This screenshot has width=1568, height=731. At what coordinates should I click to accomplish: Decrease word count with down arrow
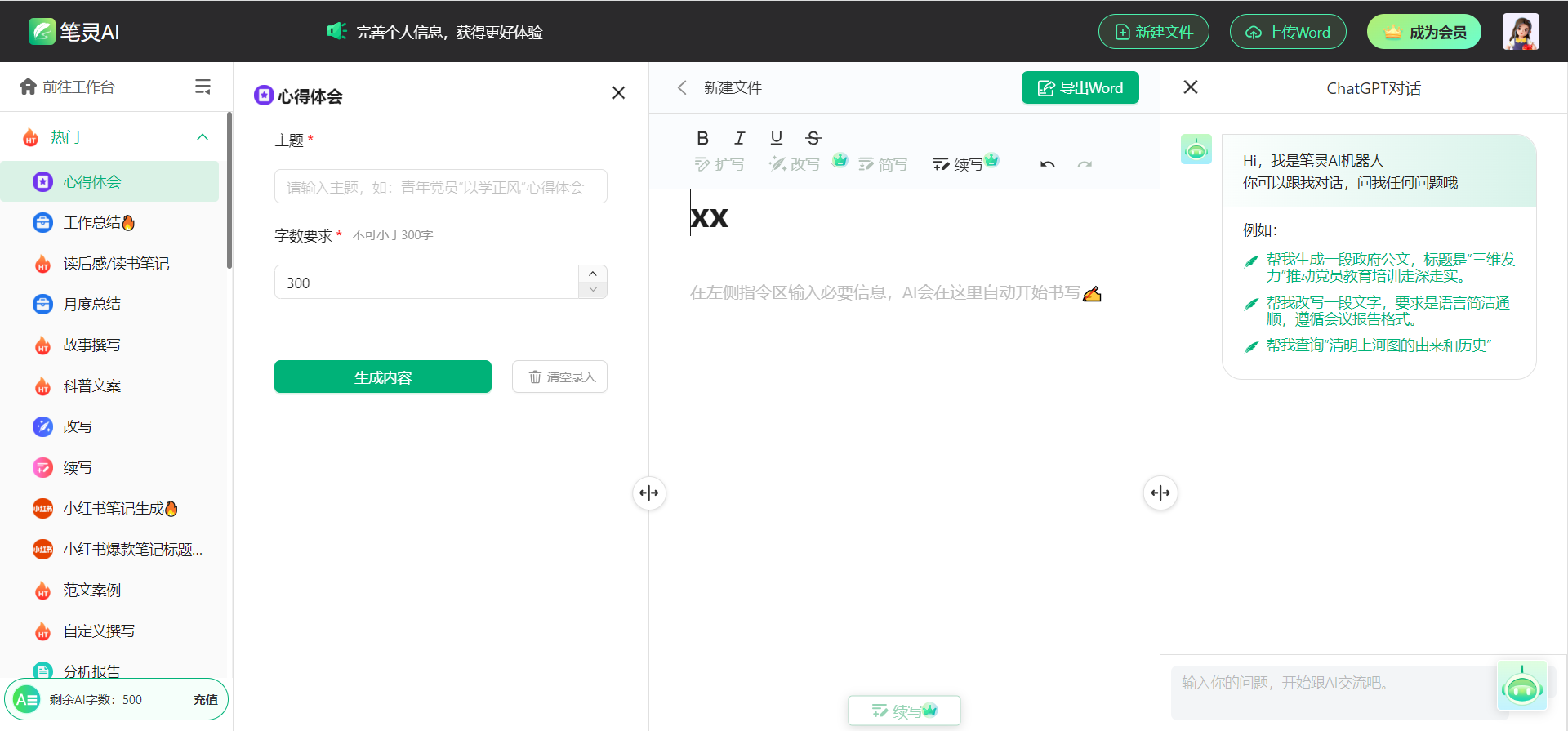[x=593, y=290]
